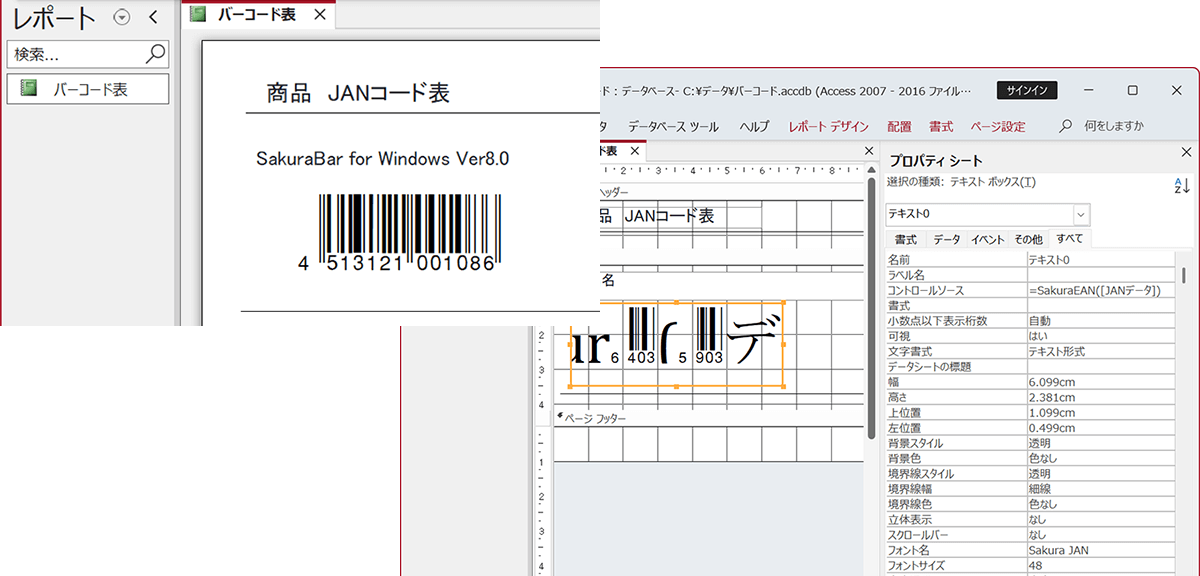The image size is (1200, 576).
Task: Open the レポート pane filter dropdown arrow
Action: (120, 17)
